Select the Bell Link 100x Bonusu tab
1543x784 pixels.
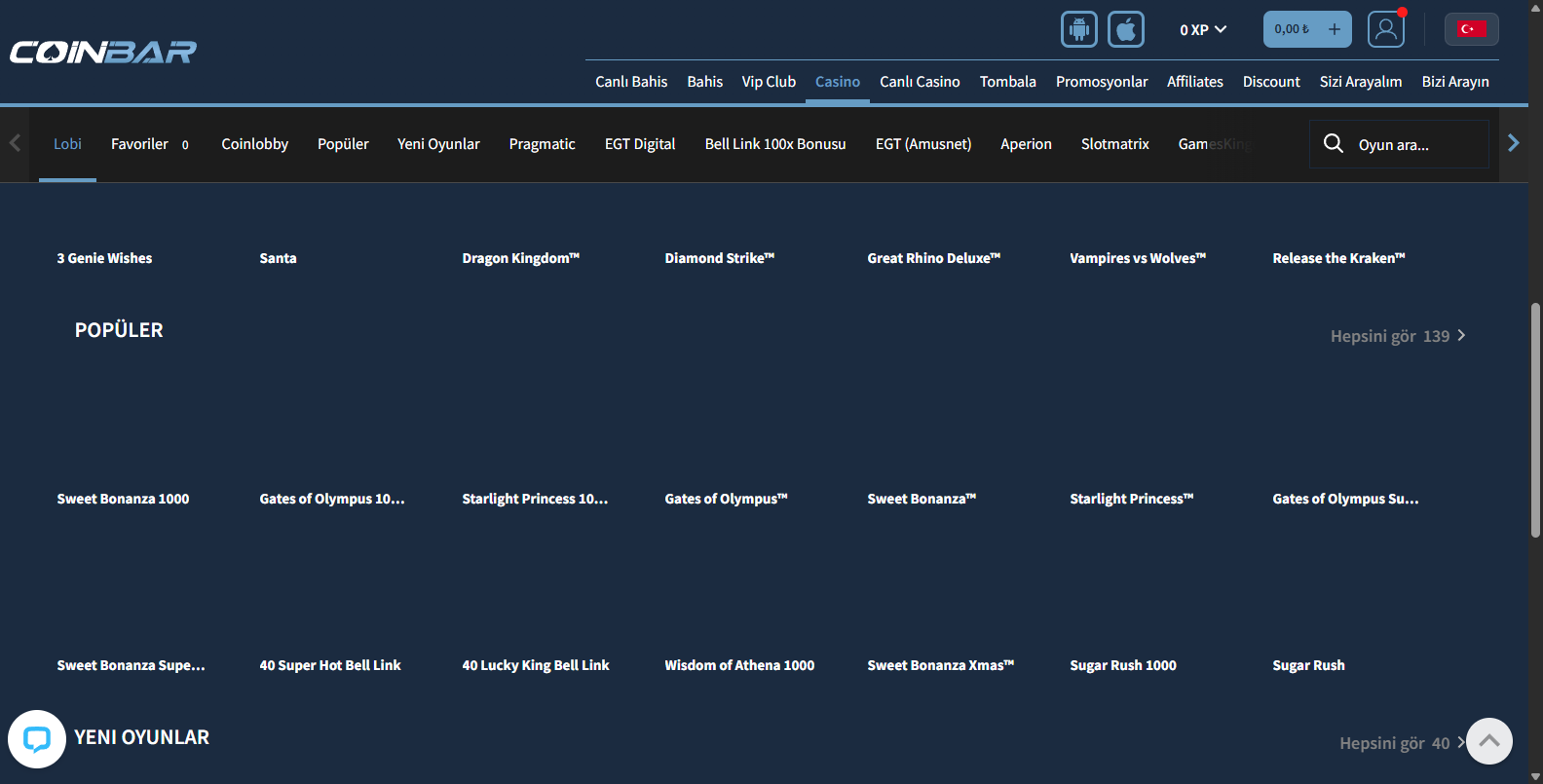775,144
